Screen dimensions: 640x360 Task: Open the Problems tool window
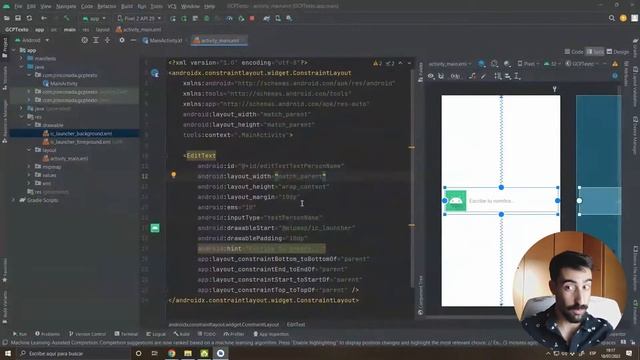click(48, 334)
